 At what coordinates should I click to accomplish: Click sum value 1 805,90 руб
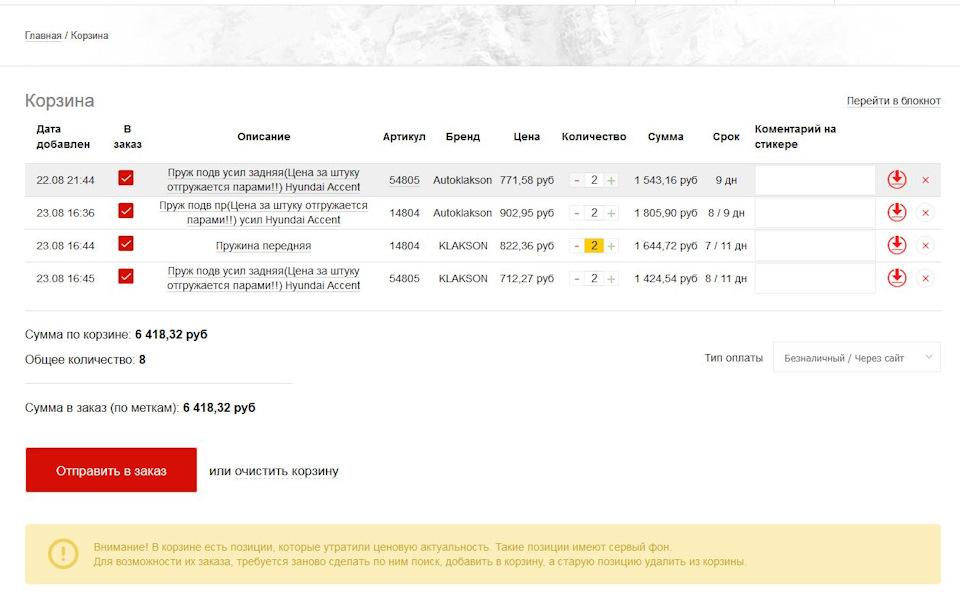pos(666,213)
